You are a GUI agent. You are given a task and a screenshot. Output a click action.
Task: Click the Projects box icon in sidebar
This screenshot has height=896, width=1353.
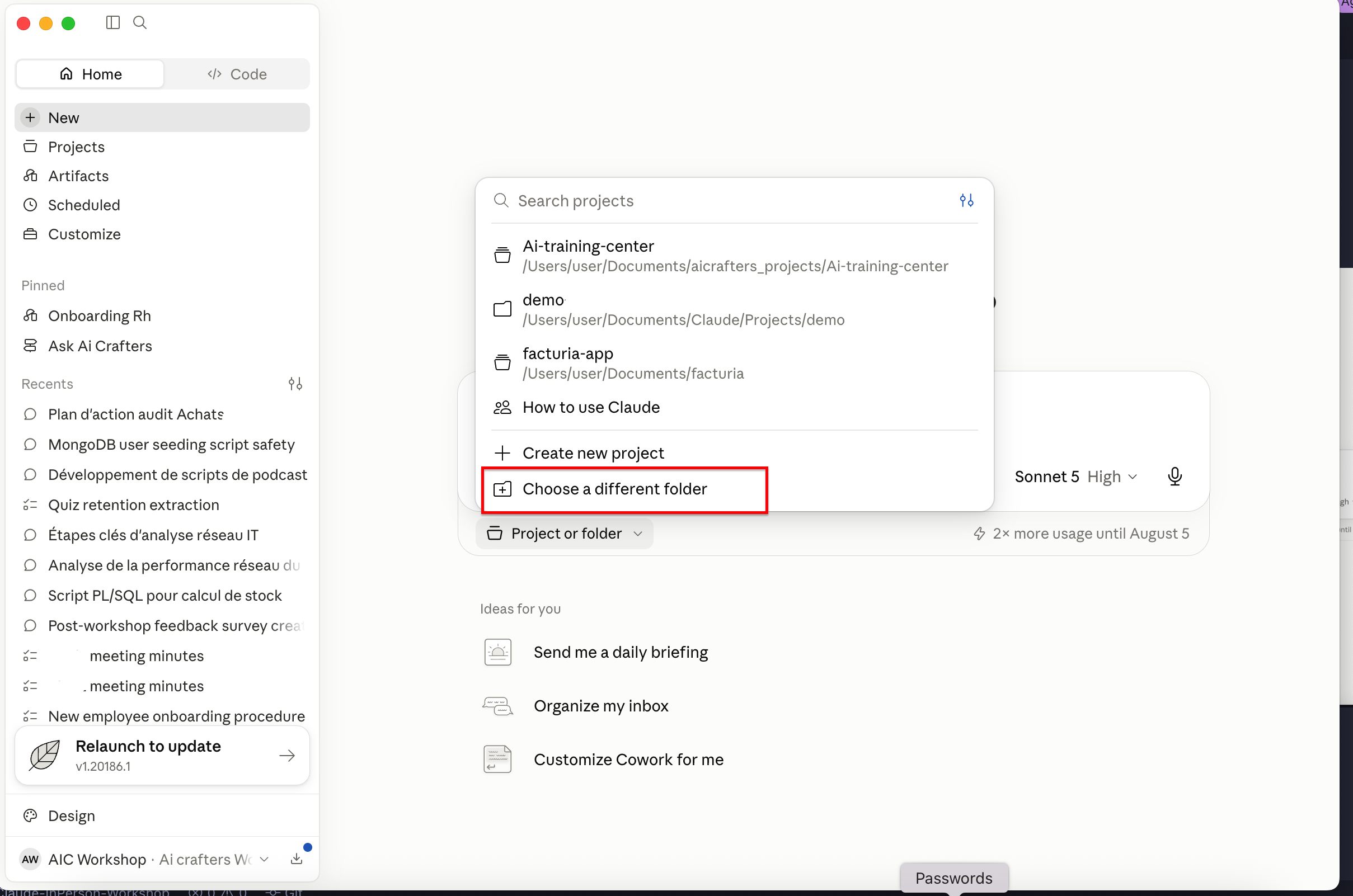[30, 147]
